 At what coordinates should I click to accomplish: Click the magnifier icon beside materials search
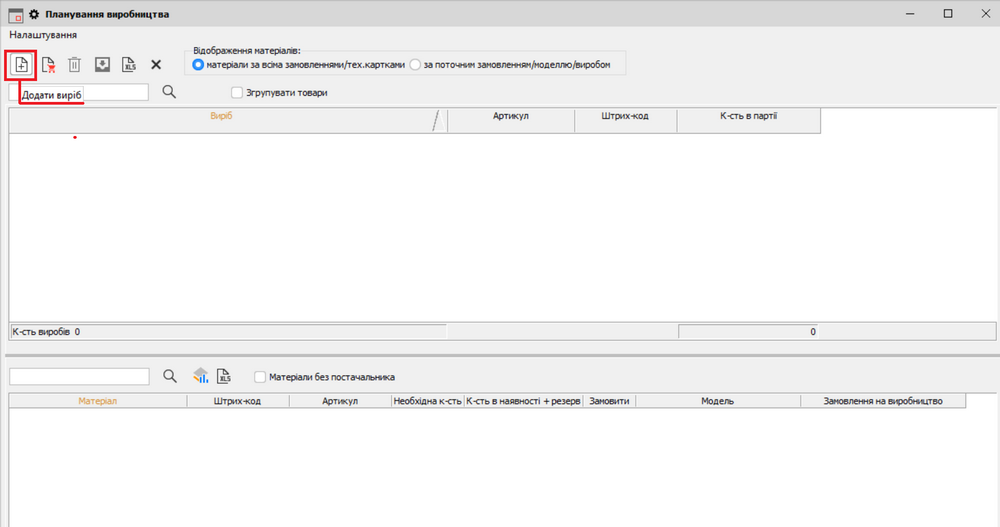pos(169,376)
